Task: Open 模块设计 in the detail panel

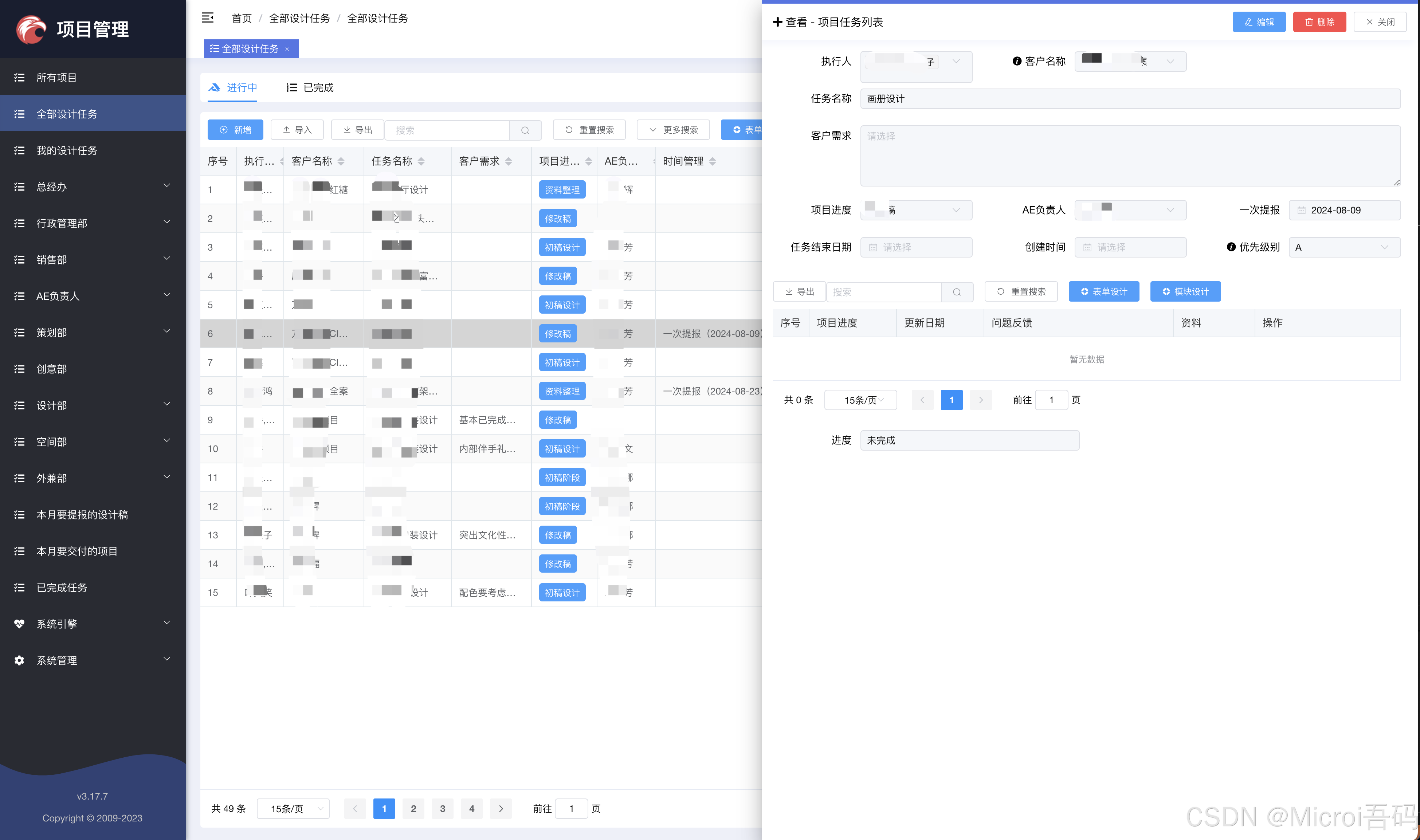Action: (x=1186, y=291)
